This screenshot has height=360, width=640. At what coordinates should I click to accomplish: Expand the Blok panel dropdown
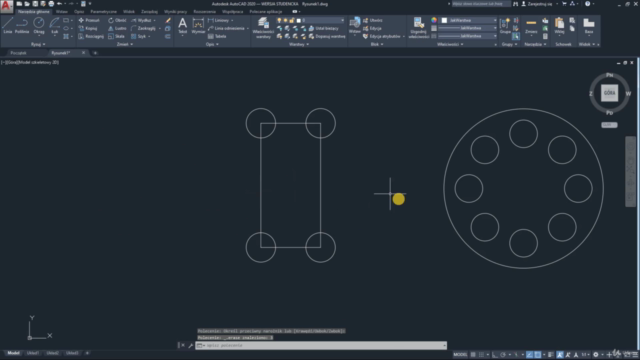[377, 44]
